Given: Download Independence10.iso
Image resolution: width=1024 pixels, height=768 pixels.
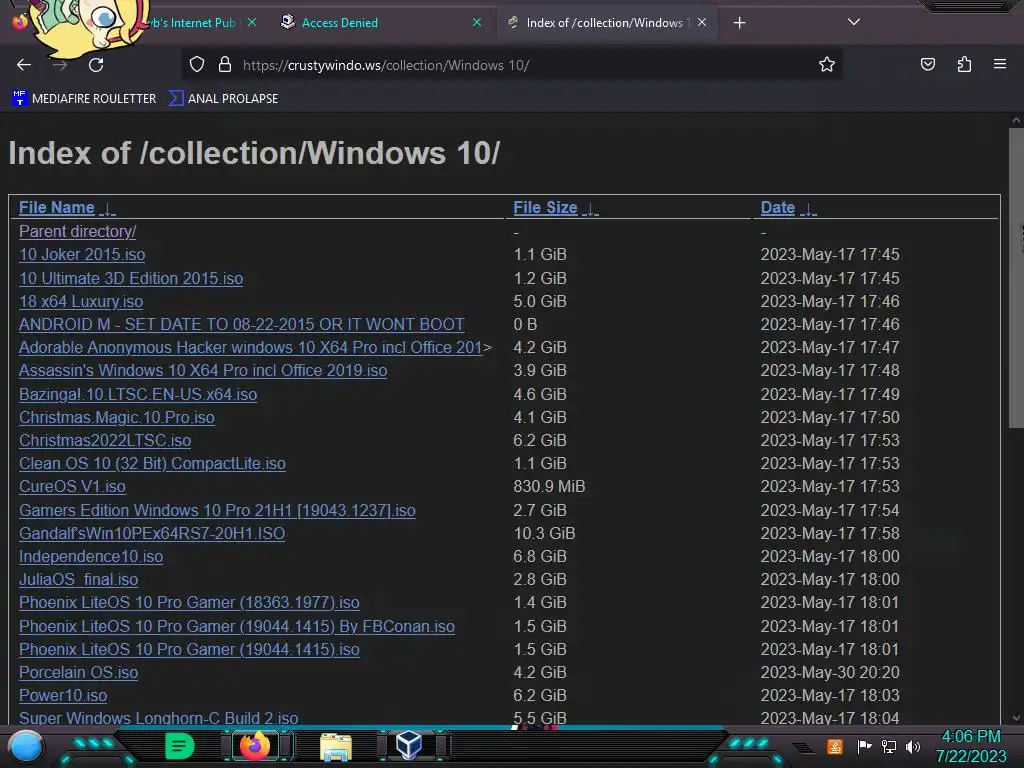Looking at the screenshot, I should point(91,556).
